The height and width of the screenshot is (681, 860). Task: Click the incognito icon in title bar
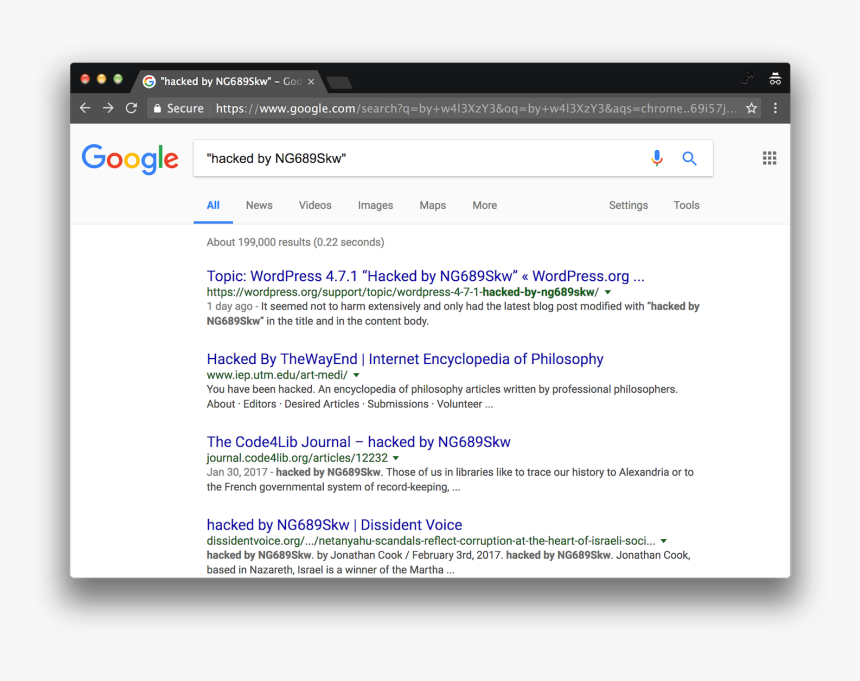coord(775,79)
